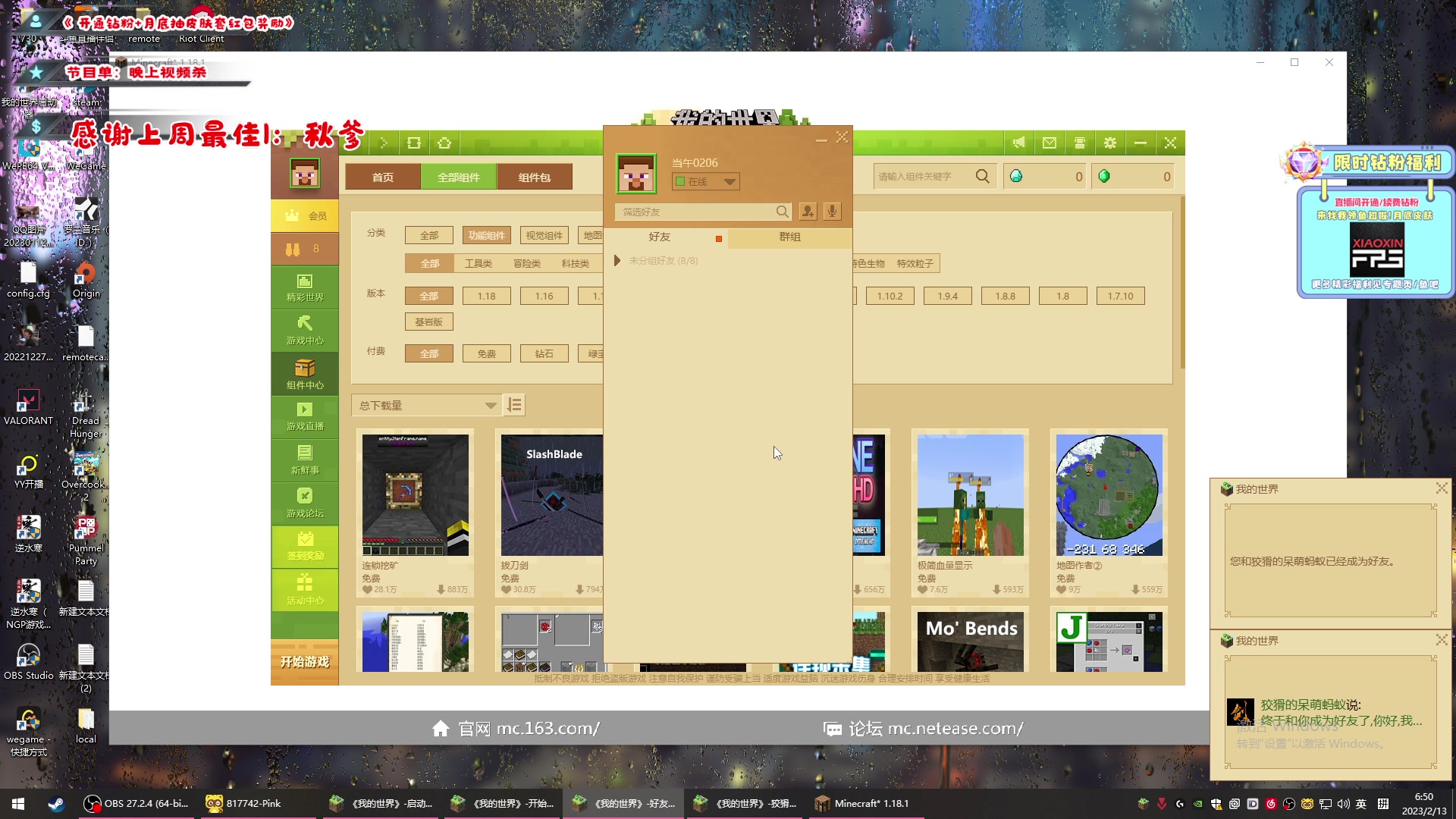Open the 总下载量 sort dropdown
This screenshot has width=1456, height=819.
click(x=426, y=405)
